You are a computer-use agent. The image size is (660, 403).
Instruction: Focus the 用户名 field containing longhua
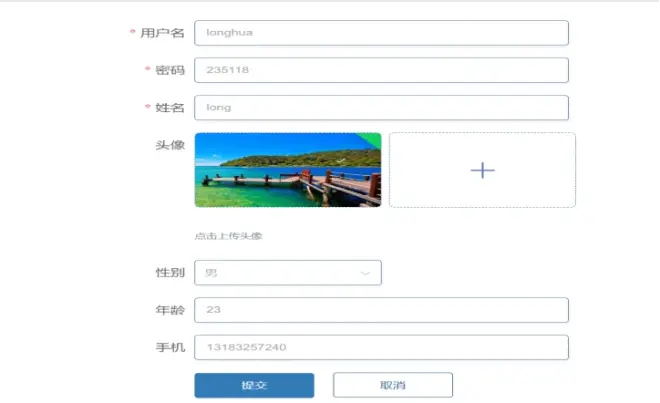click(x=381, y=33)
